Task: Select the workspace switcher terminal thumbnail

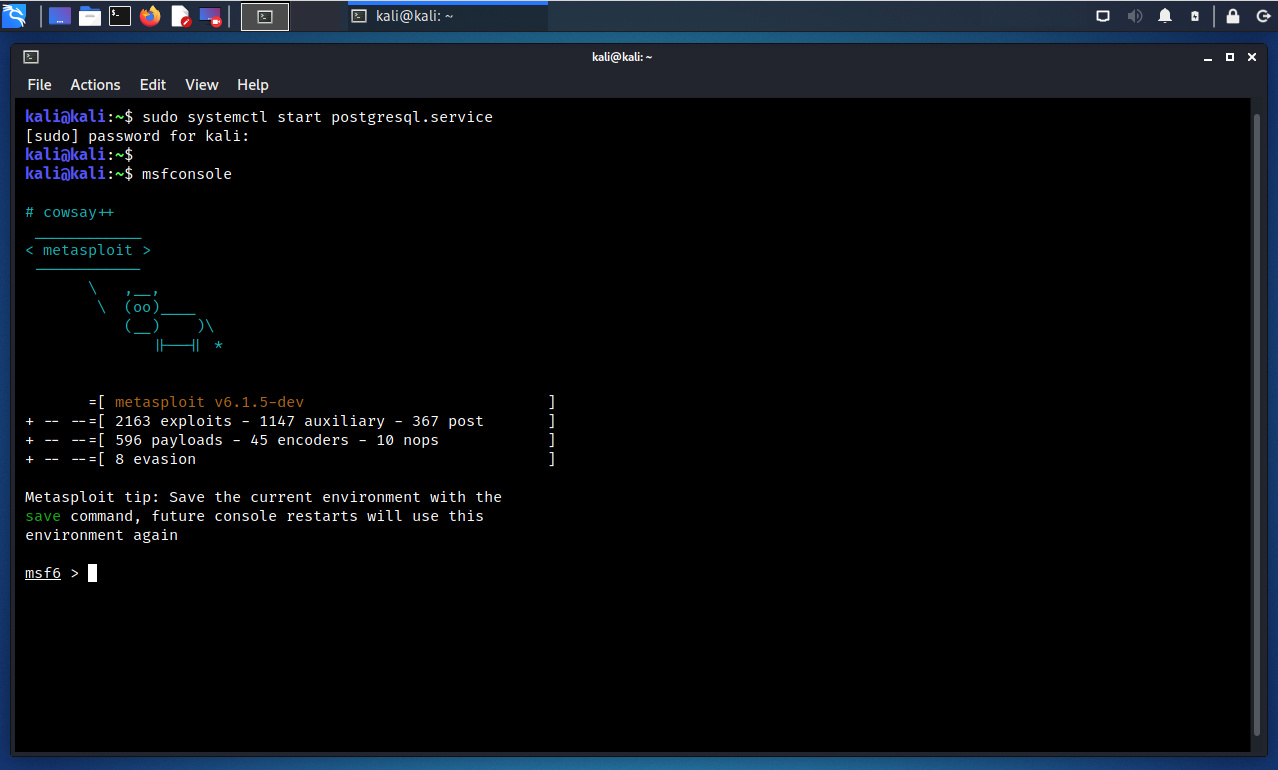Action: 265,16
